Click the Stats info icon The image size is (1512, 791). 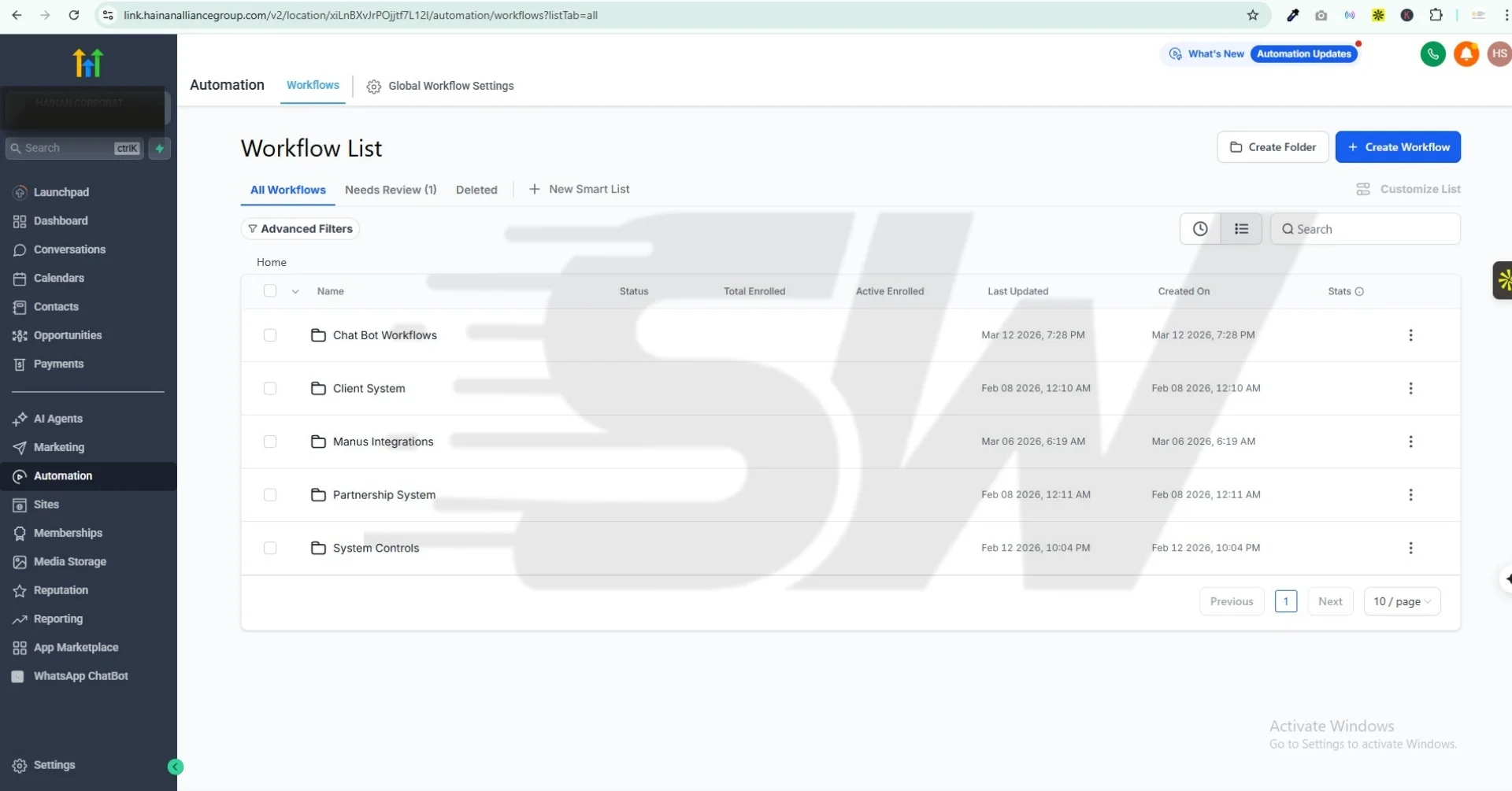(x=1359, y=292)
